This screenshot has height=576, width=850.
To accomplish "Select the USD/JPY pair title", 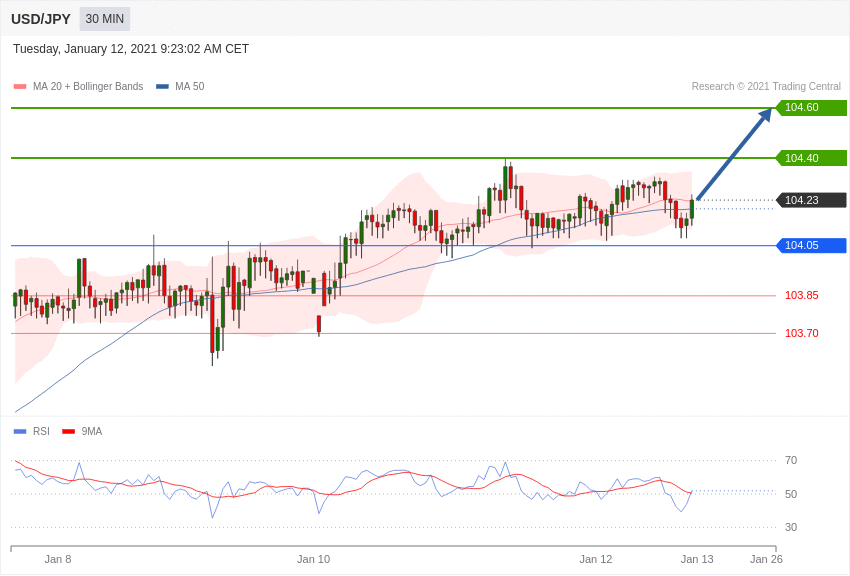I will (41, 19).
